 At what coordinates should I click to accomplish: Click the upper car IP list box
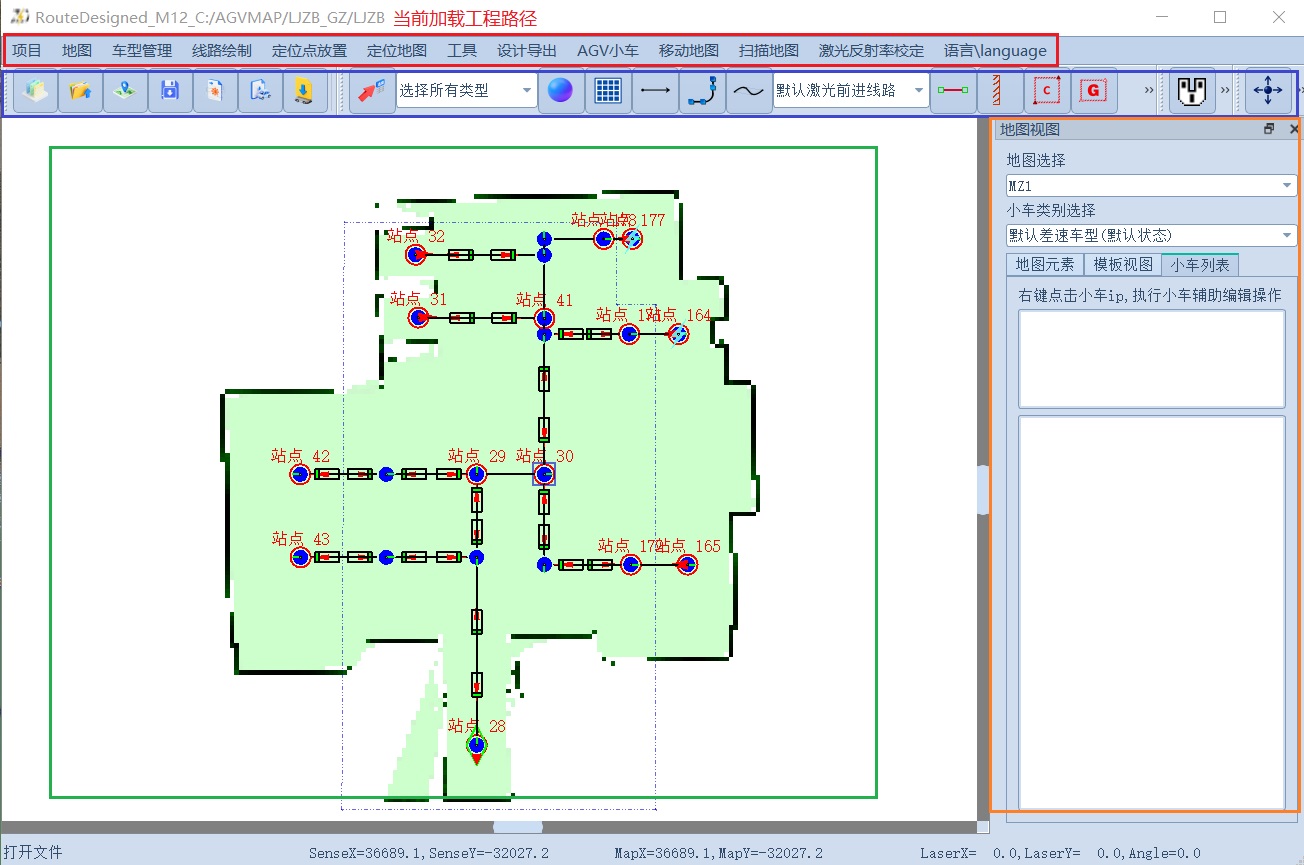pyautogui.click(x=1151, y=359)
